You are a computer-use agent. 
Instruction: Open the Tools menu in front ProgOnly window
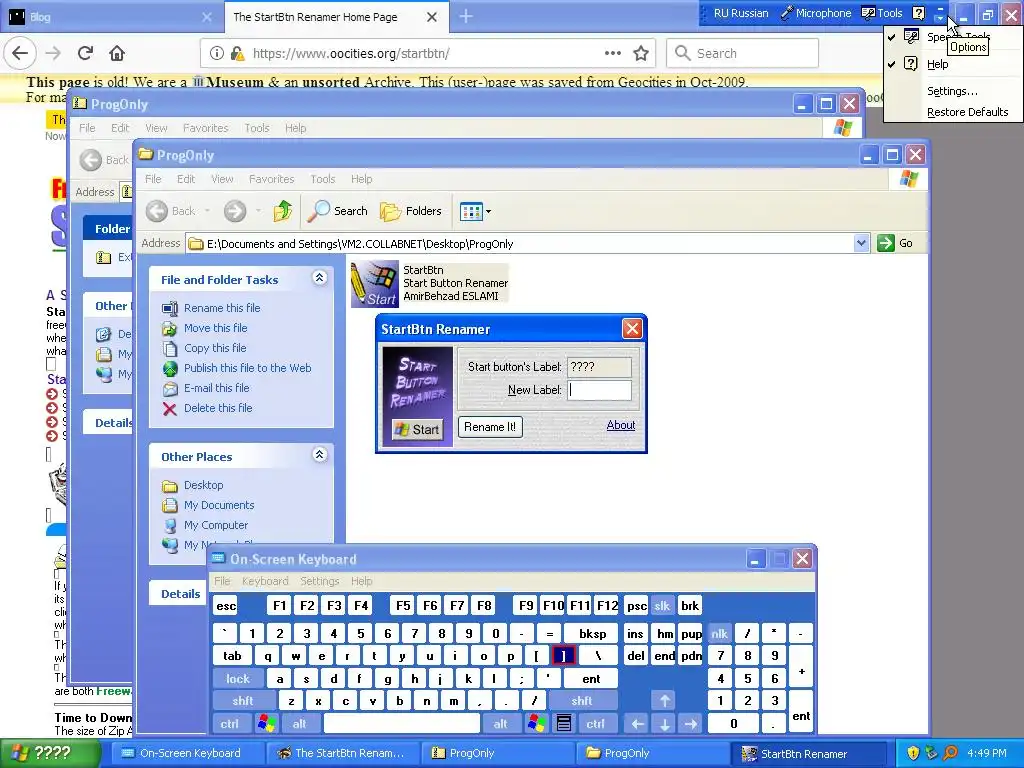[x=323, y=179]
